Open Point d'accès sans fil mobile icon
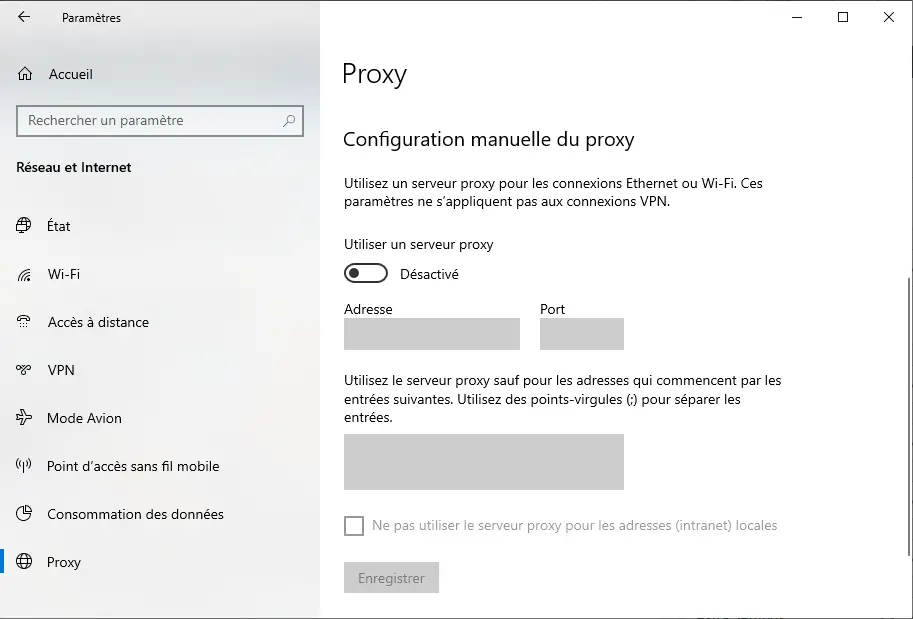Screen dimensions: 913x619 [x=23, y=466]
